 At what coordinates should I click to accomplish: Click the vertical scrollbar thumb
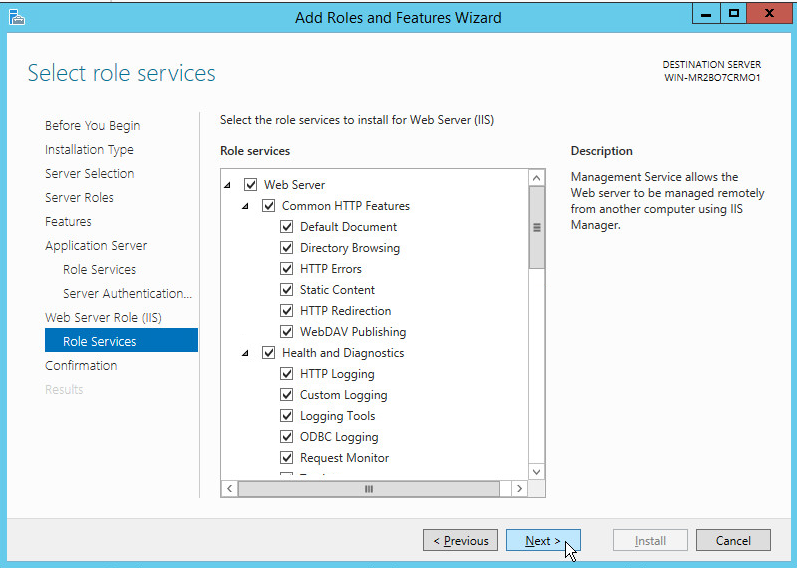pos(536,228)
